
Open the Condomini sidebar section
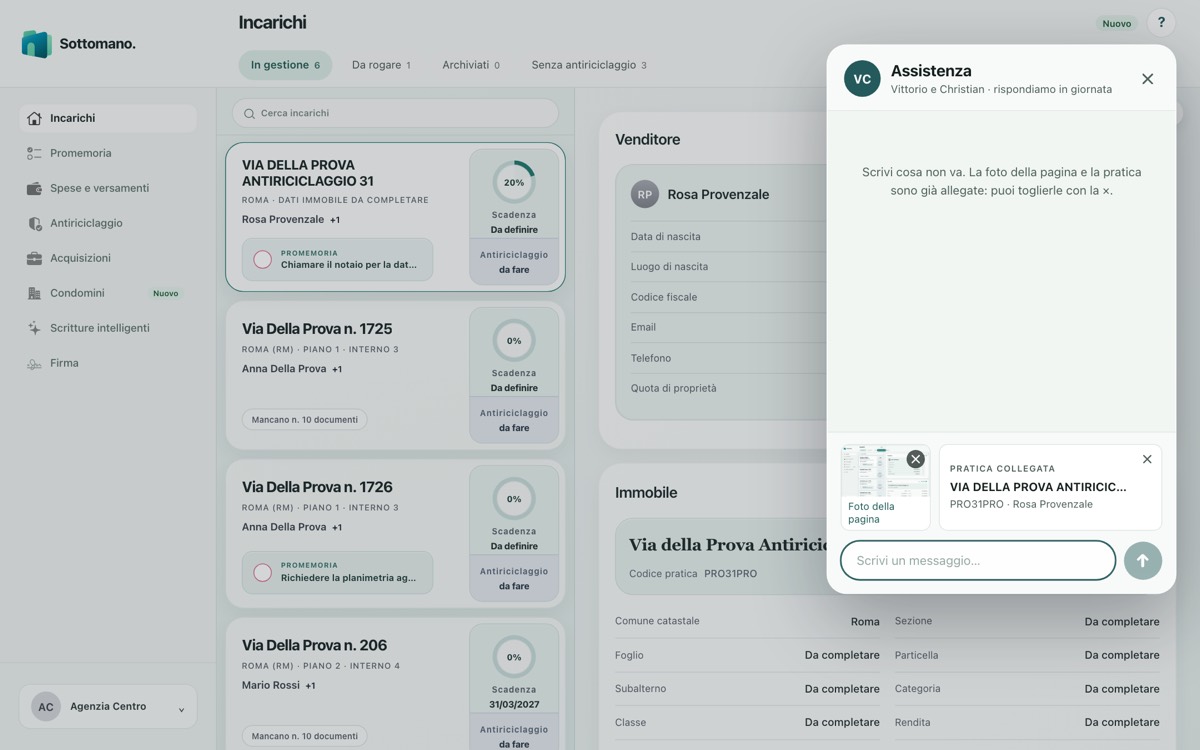pyautogui.click(x=108, y=293)
